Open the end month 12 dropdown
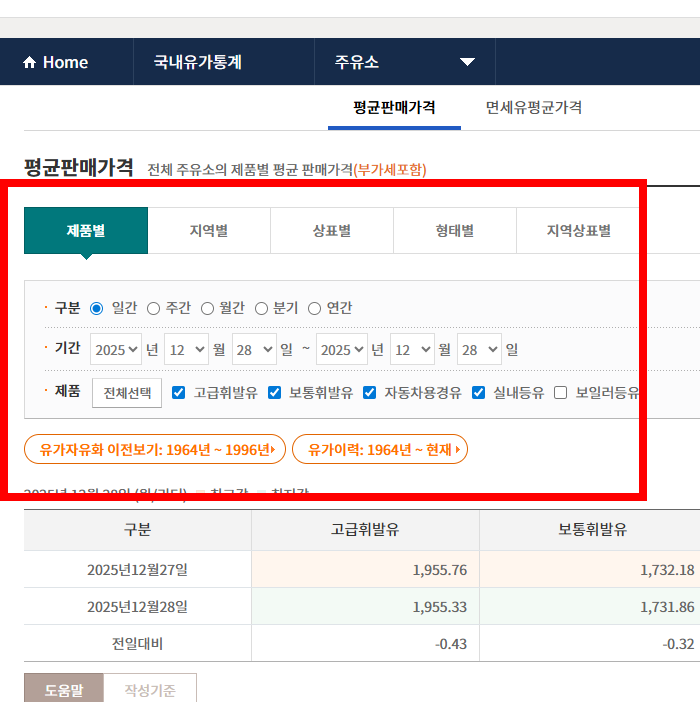 pos(412,349)
